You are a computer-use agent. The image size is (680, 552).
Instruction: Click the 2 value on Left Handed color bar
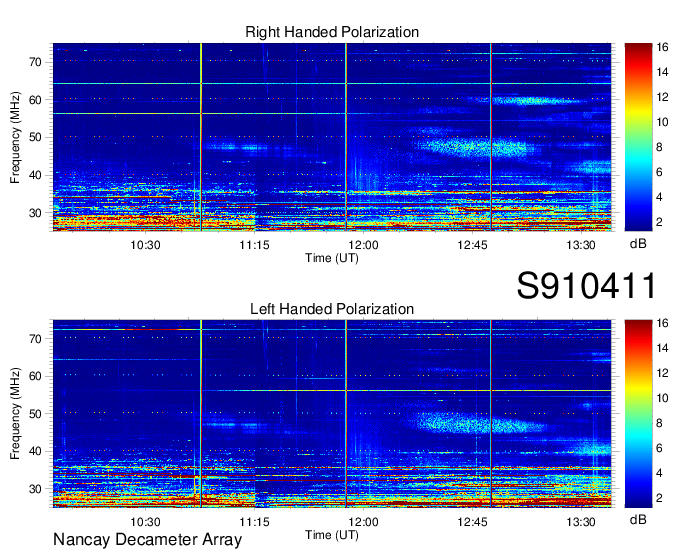coord(660,498)
